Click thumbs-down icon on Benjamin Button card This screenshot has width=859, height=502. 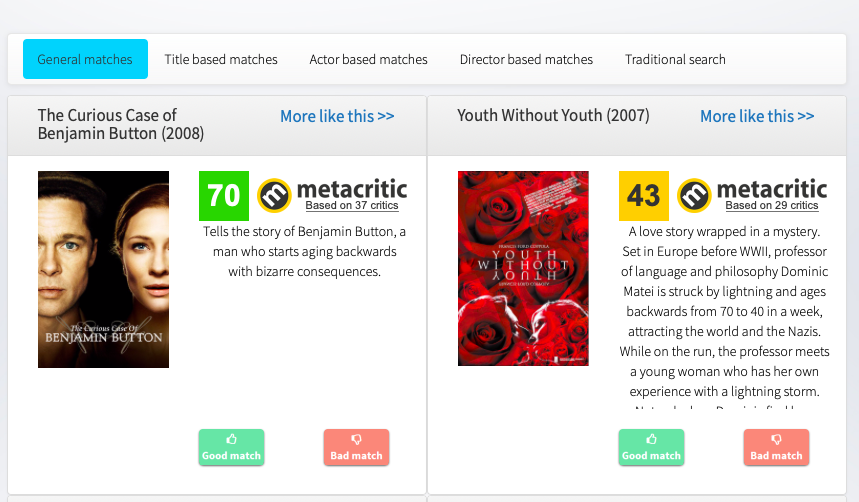tap(356, 439)
